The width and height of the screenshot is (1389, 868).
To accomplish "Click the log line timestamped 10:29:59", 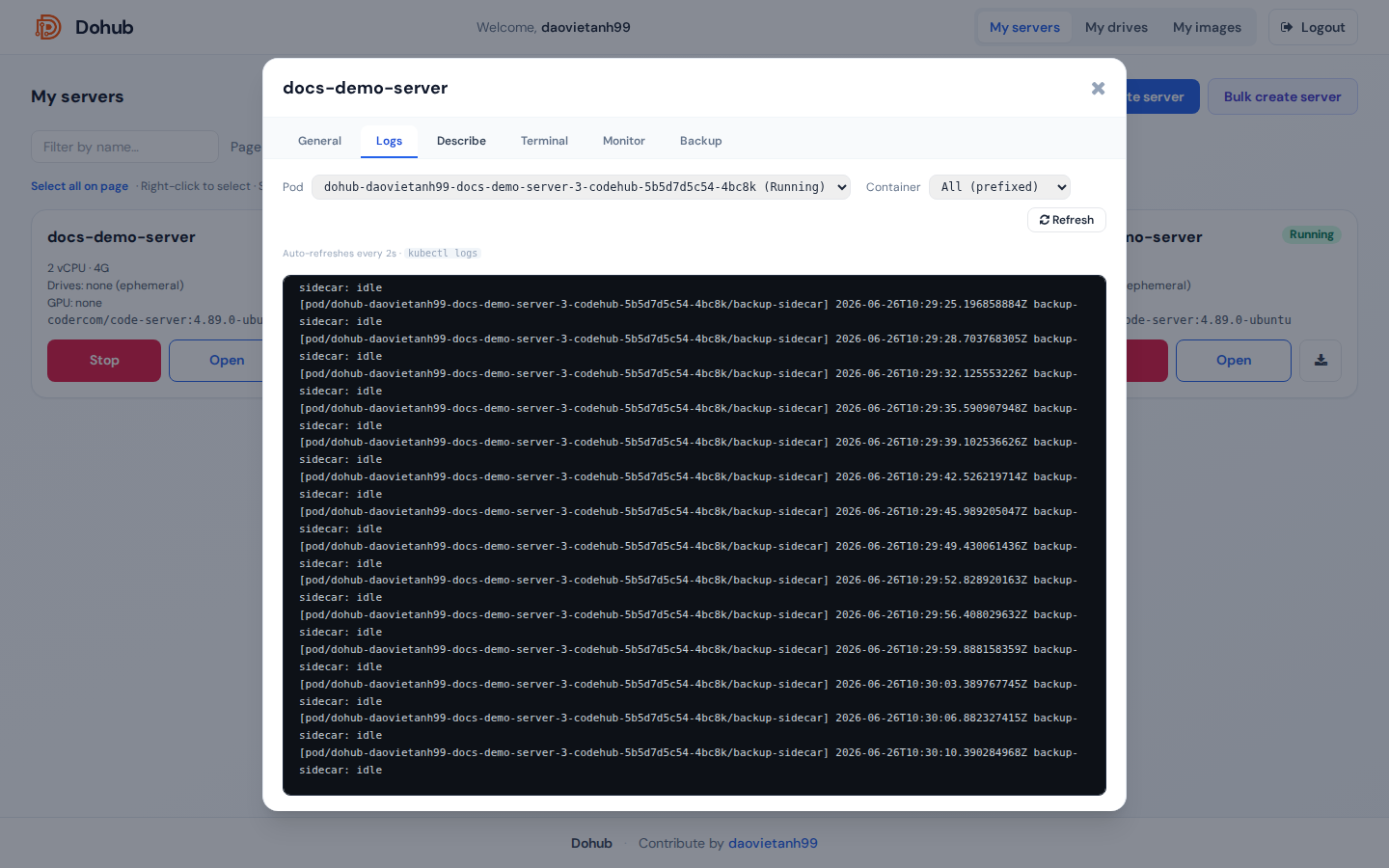I will click(x=689, y=658).
